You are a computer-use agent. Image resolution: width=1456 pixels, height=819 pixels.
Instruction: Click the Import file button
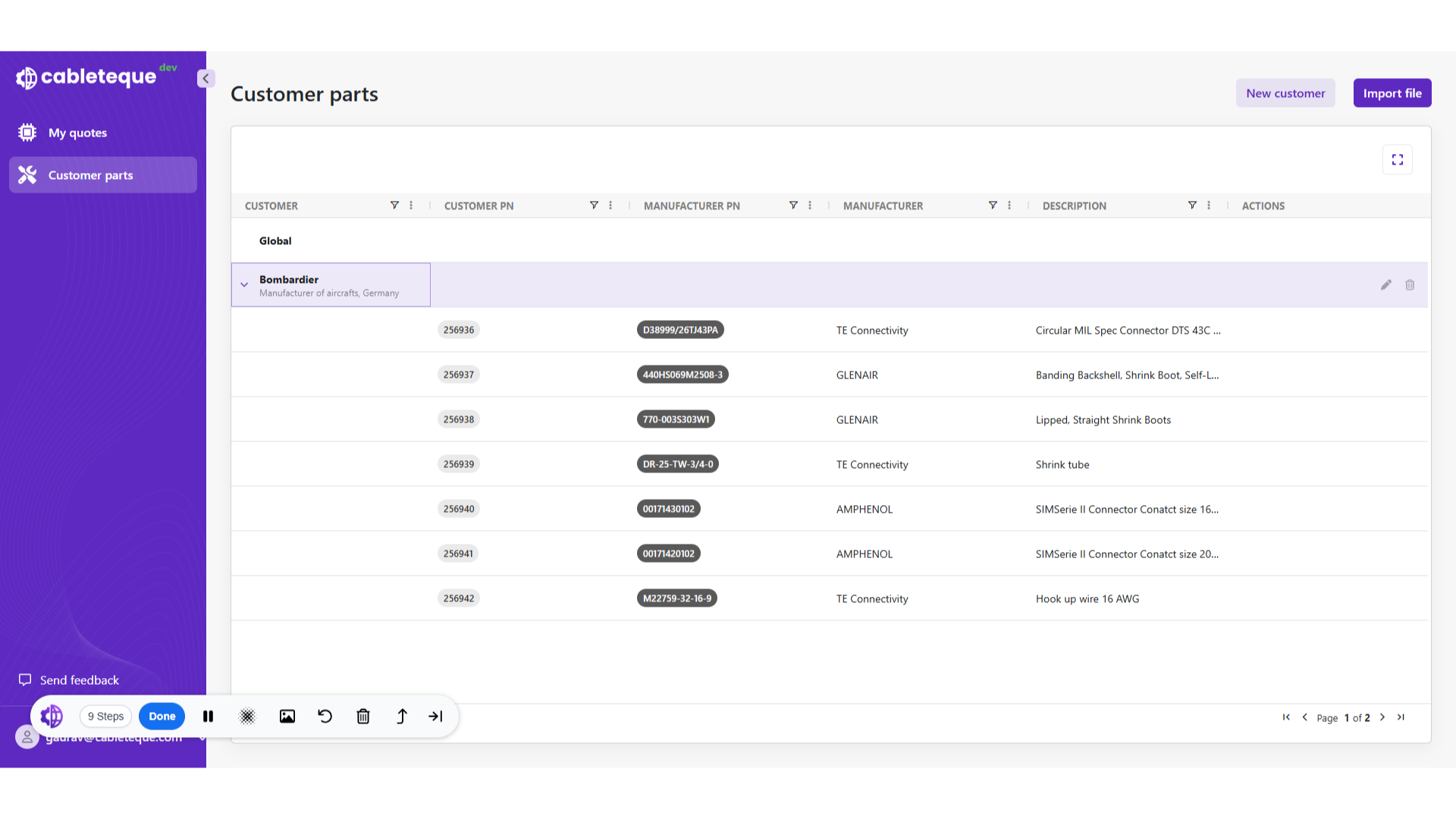1392,93
